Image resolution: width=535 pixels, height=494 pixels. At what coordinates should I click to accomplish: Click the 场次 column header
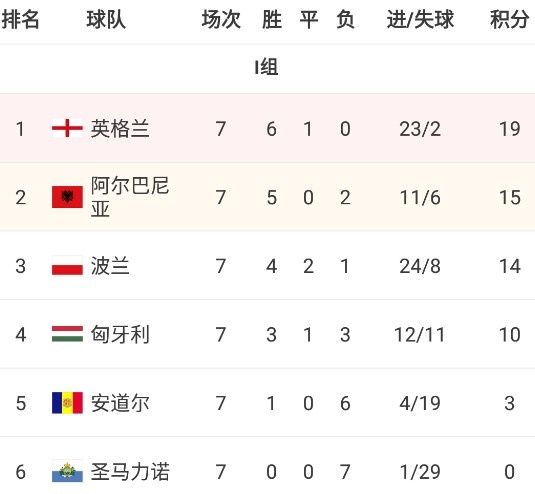(221, 19)
